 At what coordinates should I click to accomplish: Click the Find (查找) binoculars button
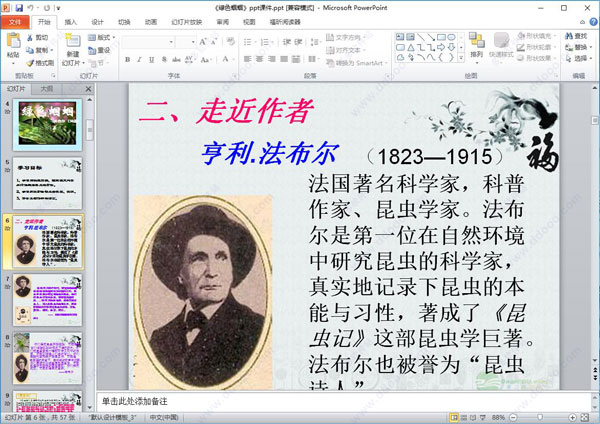[576, 36]
